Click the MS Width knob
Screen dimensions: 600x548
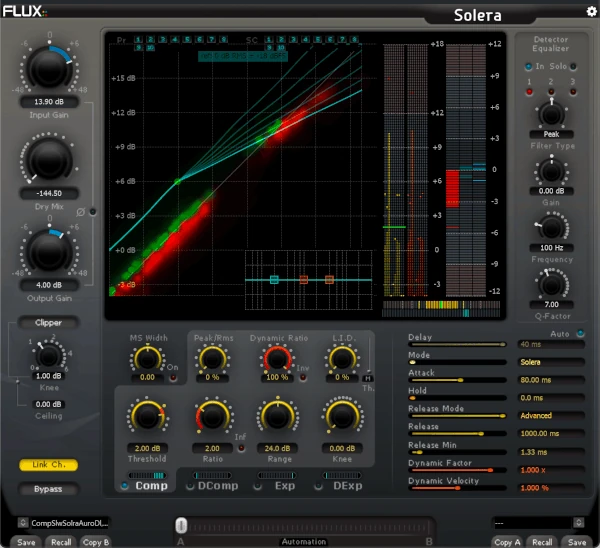(147, 359)
